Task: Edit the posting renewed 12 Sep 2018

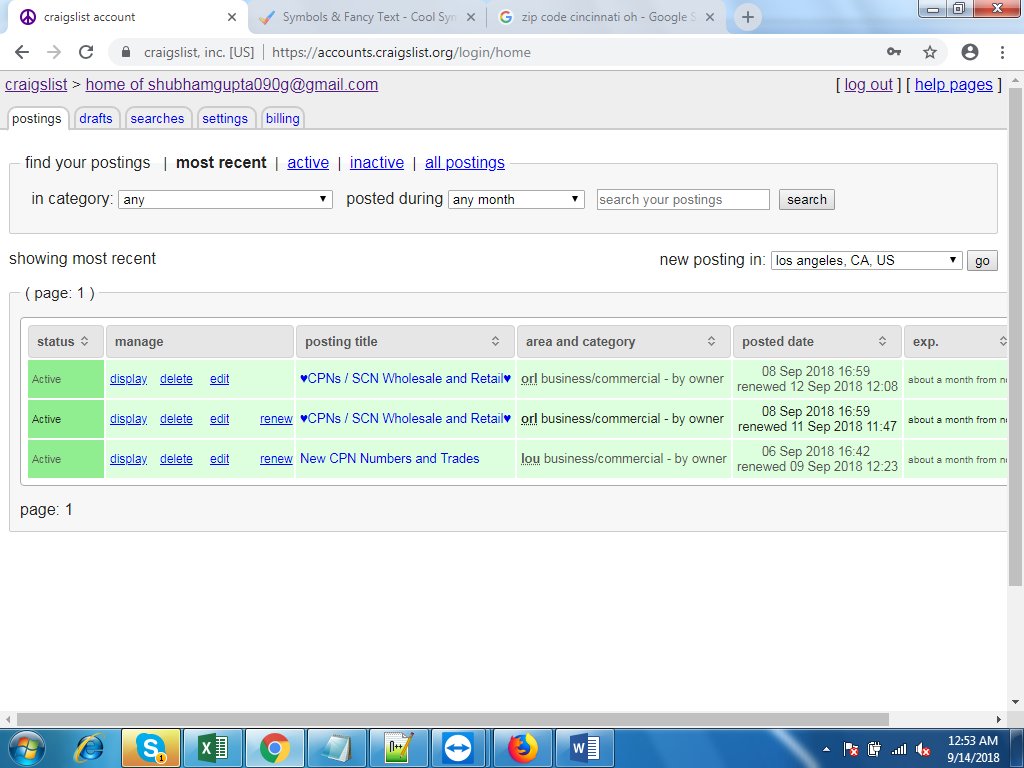Action: [x=219, y=379]
